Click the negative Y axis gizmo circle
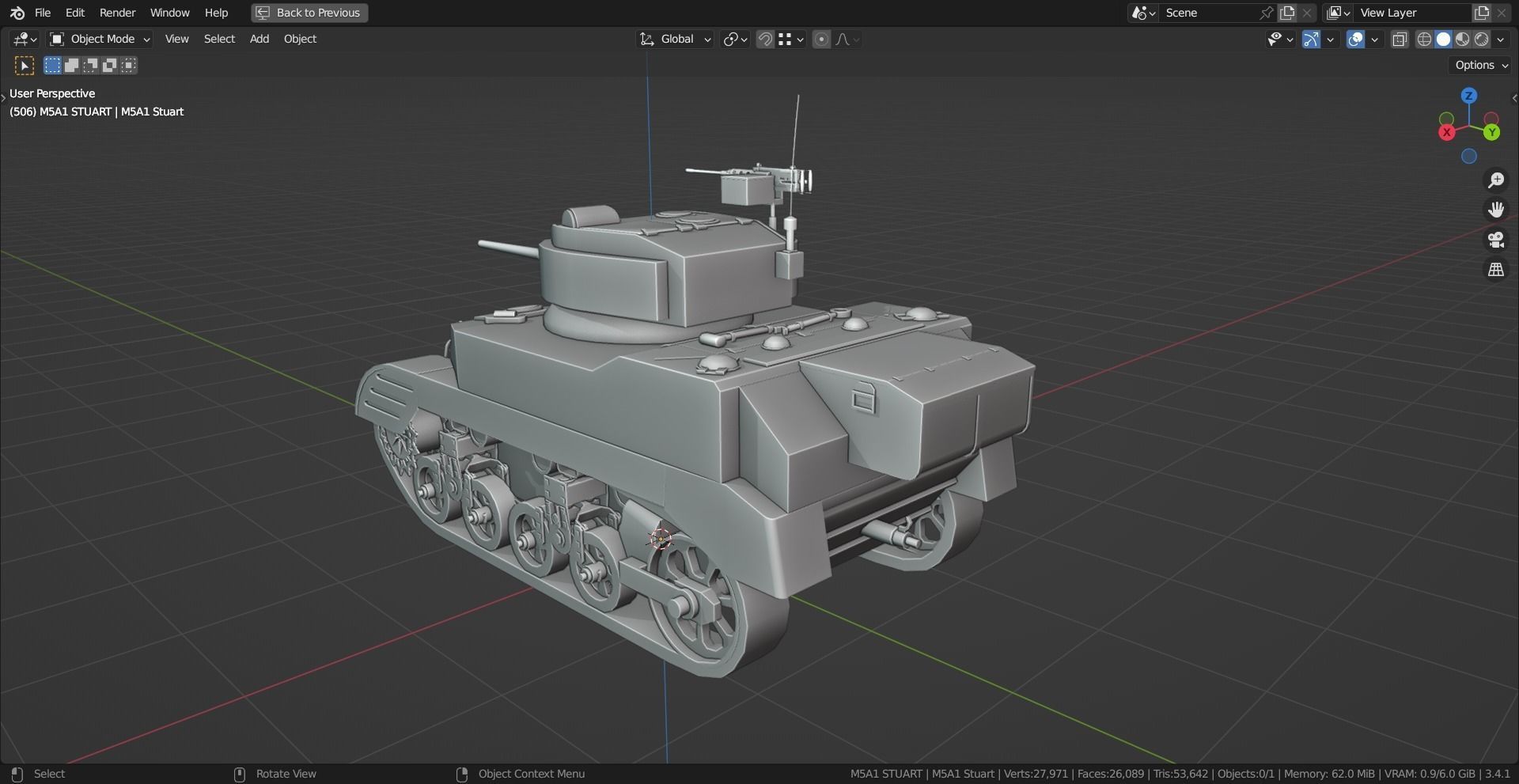1519x784 pixels. (x=1446, y=119)
